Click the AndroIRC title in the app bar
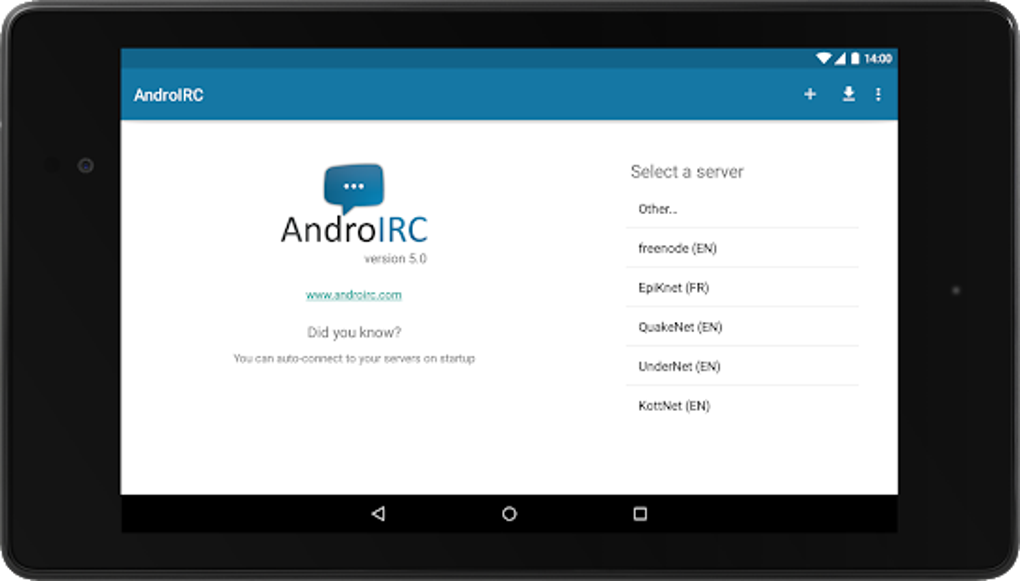Screen dimensions: 1020x581 click(168, 93)
